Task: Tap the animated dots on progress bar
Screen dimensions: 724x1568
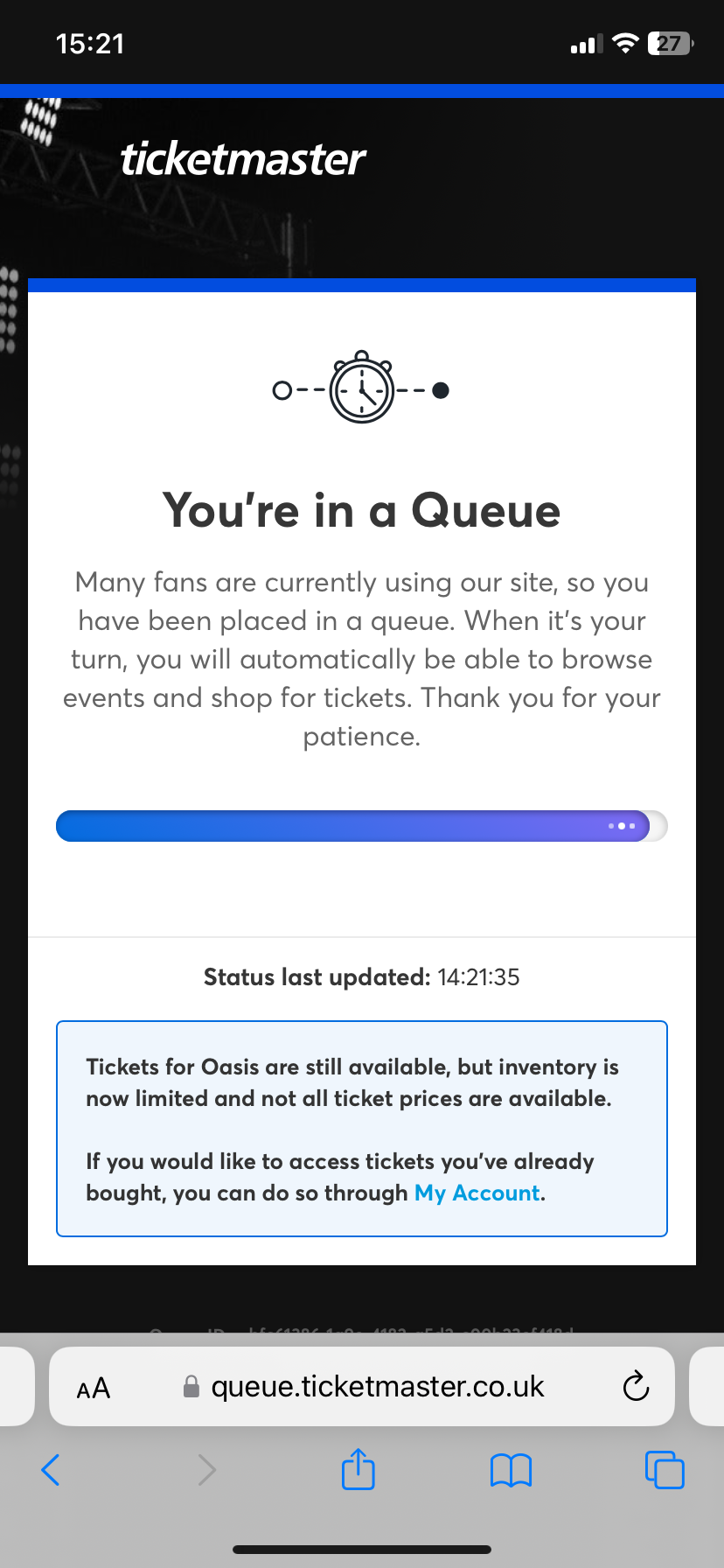Action: [x=622, y=826]
